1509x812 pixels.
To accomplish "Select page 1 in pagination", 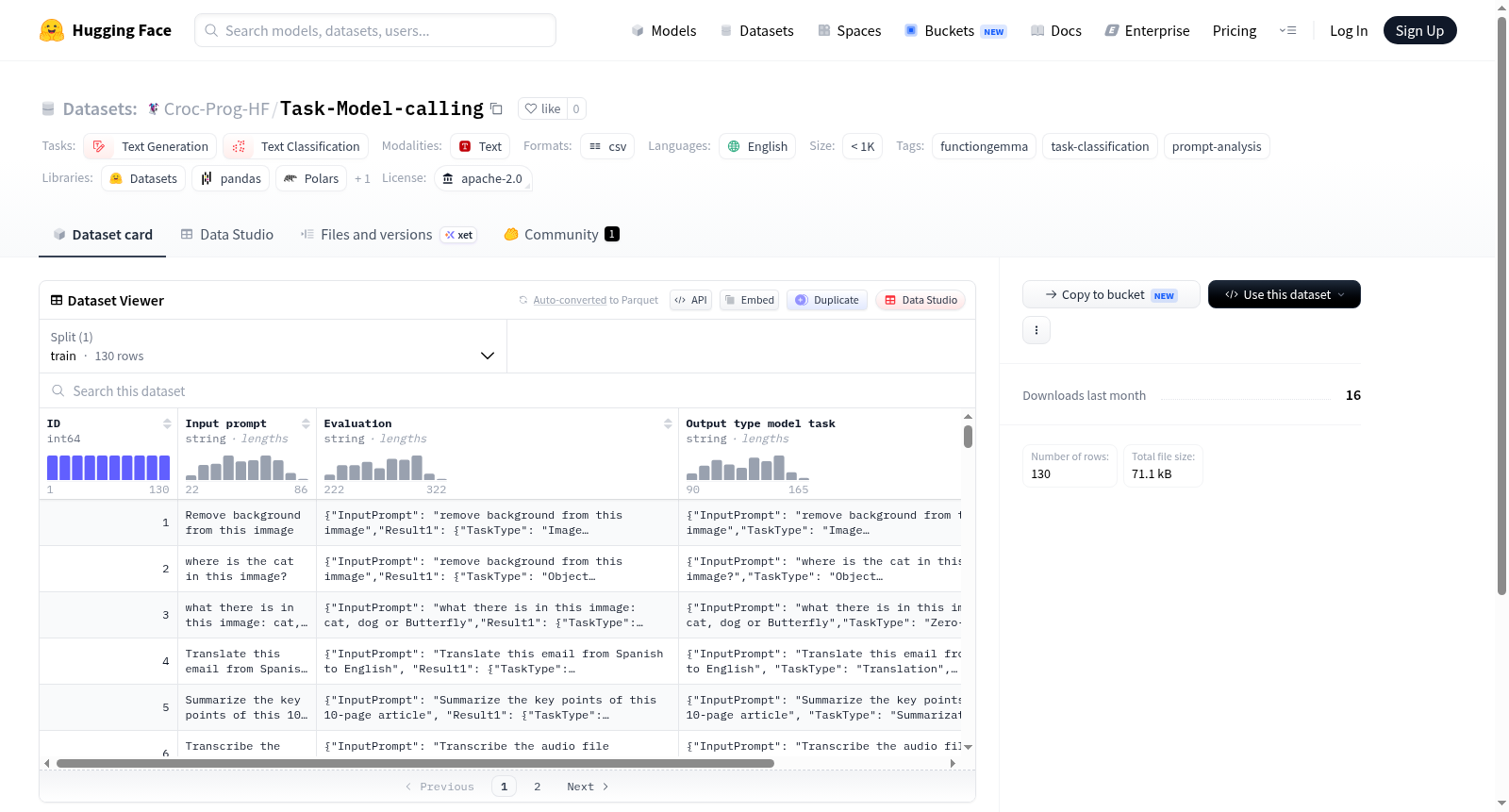I will tap(504, 787).
